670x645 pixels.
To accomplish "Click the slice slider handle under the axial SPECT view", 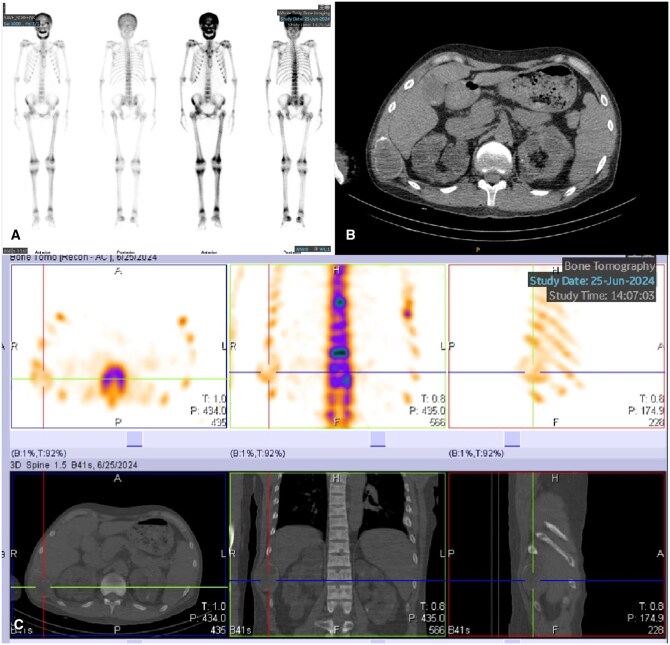I will pos(134,439).
